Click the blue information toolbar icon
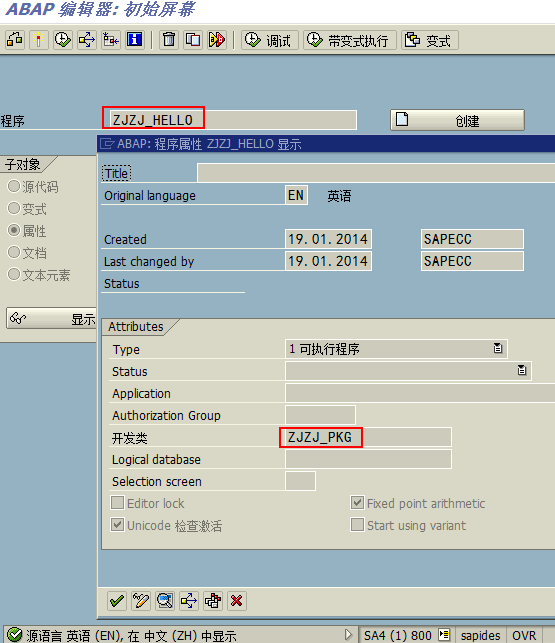The image size is (555, 643). (x=135, y=40)
